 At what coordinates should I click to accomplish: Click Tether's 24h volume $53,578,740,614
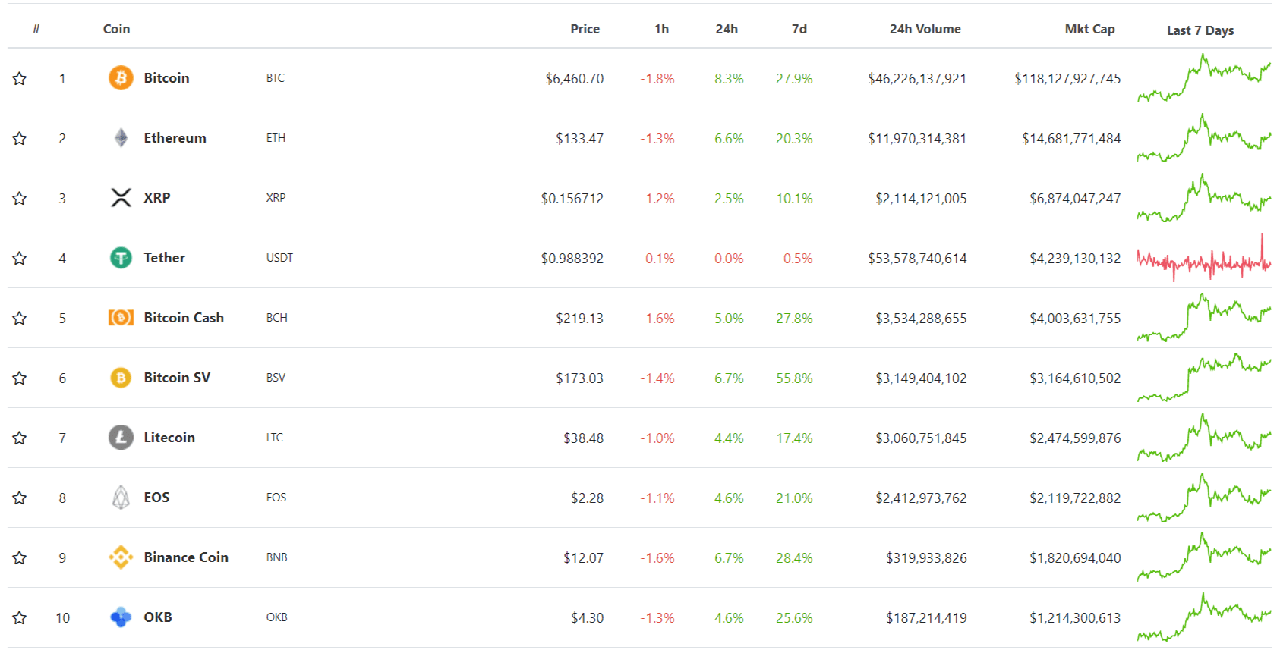tap(917, 258)
